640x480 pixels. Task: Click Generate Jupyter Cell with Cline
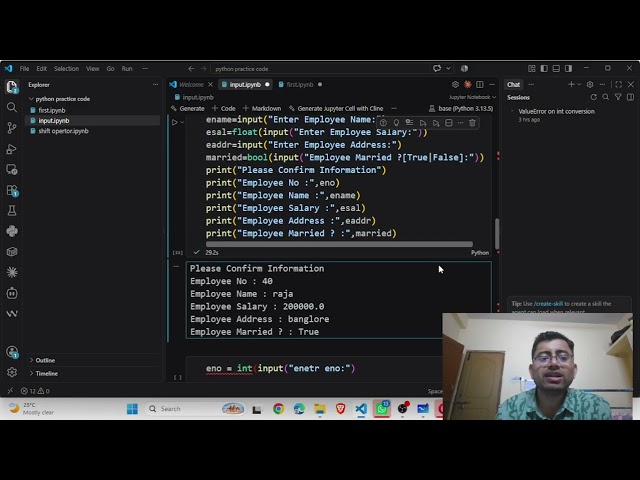(x=336, y=109)
